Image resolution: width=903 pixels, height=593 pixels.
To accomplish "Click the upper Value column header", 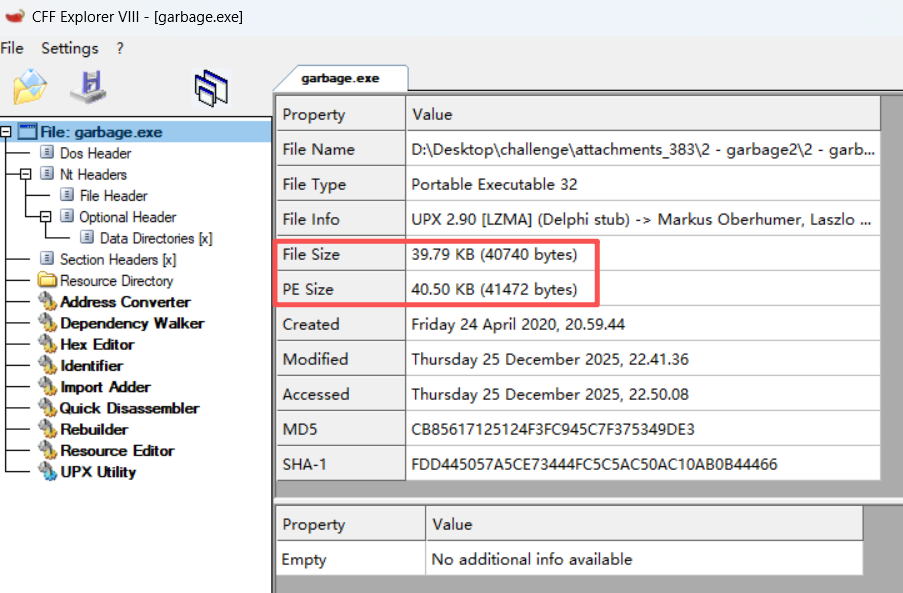I will [643, 113].
